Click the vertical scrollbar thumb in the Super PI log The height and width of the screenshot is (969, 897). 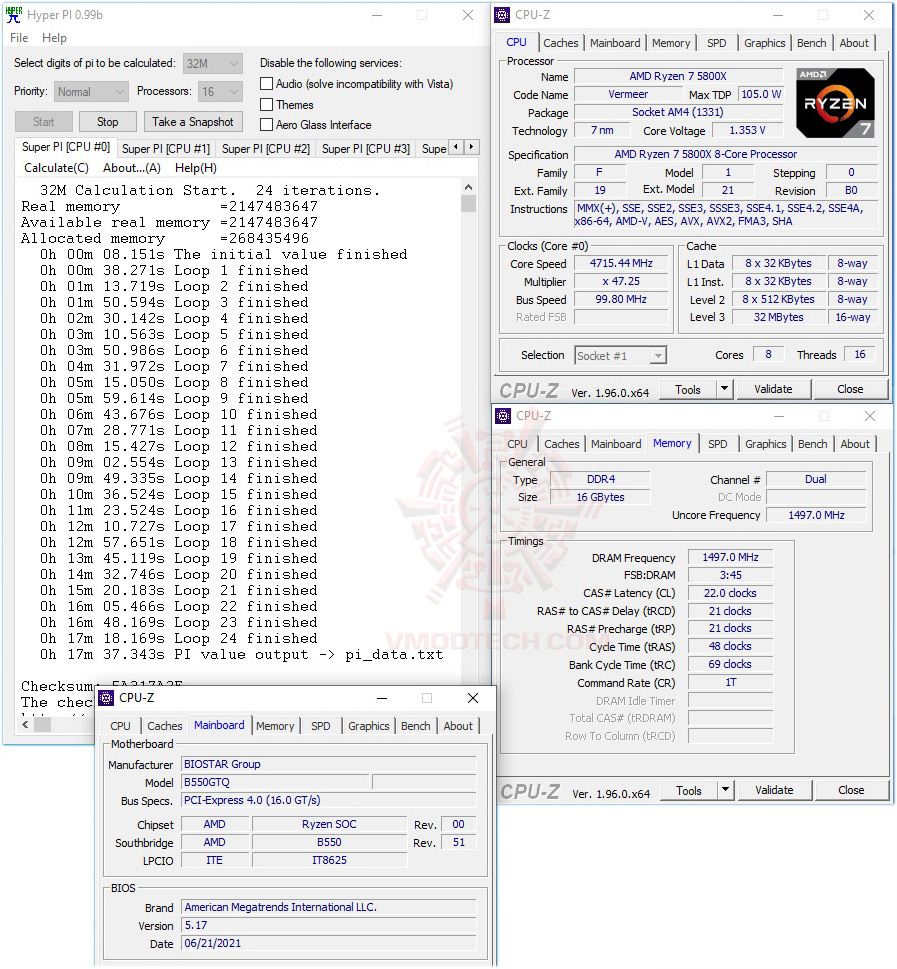tap(469, 203)
